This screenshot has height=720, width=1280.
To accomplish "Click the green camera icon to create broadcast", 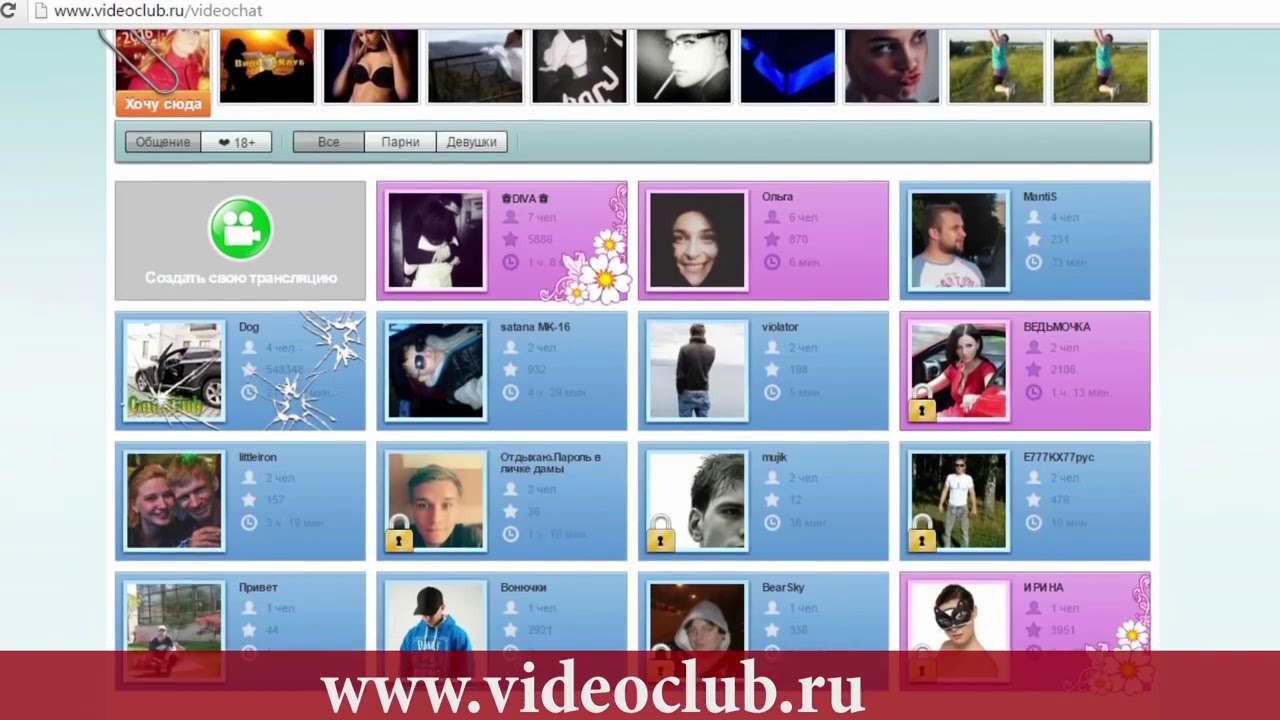I will point(240,229).
